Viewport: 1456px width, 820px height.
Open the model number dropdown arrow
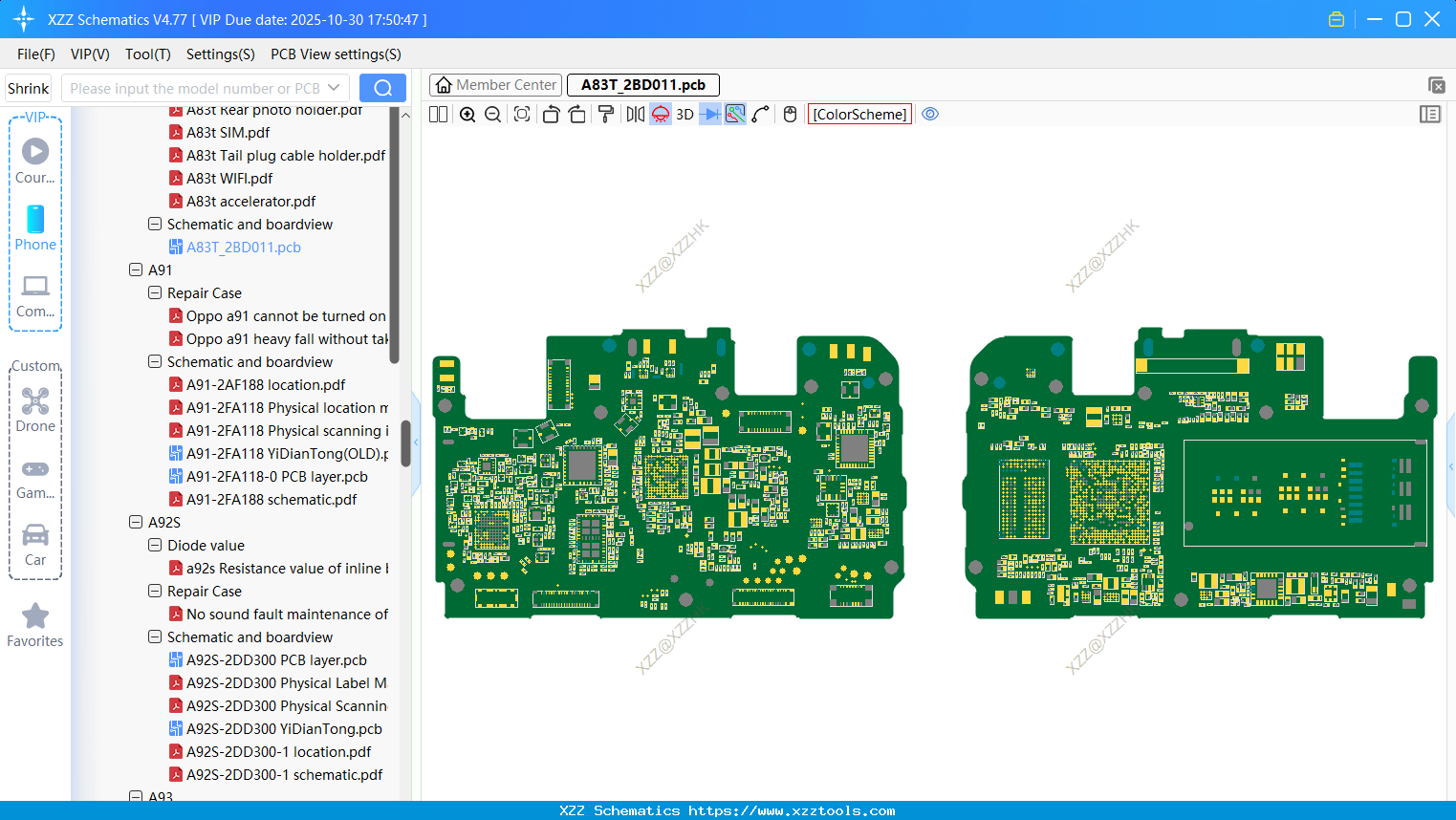334,88
